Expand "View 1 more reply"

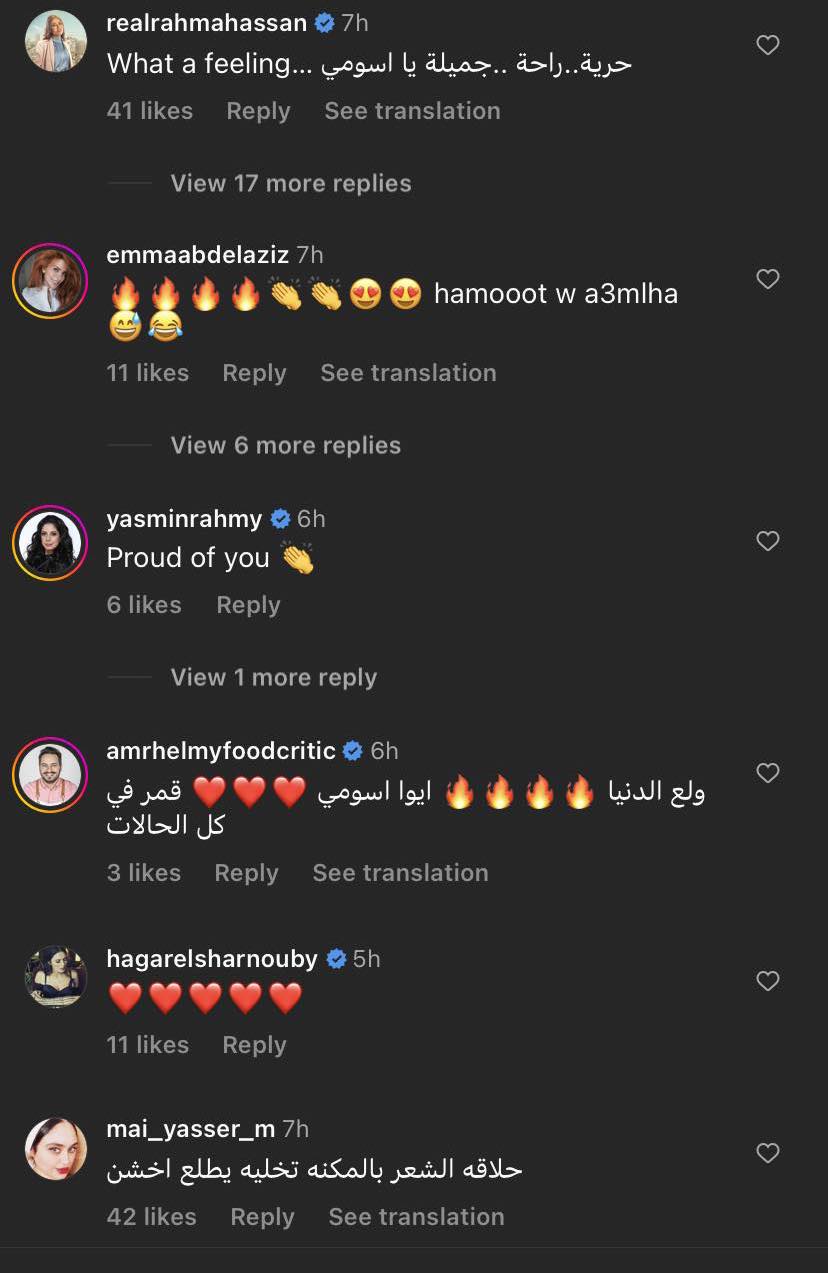[274, 677]
